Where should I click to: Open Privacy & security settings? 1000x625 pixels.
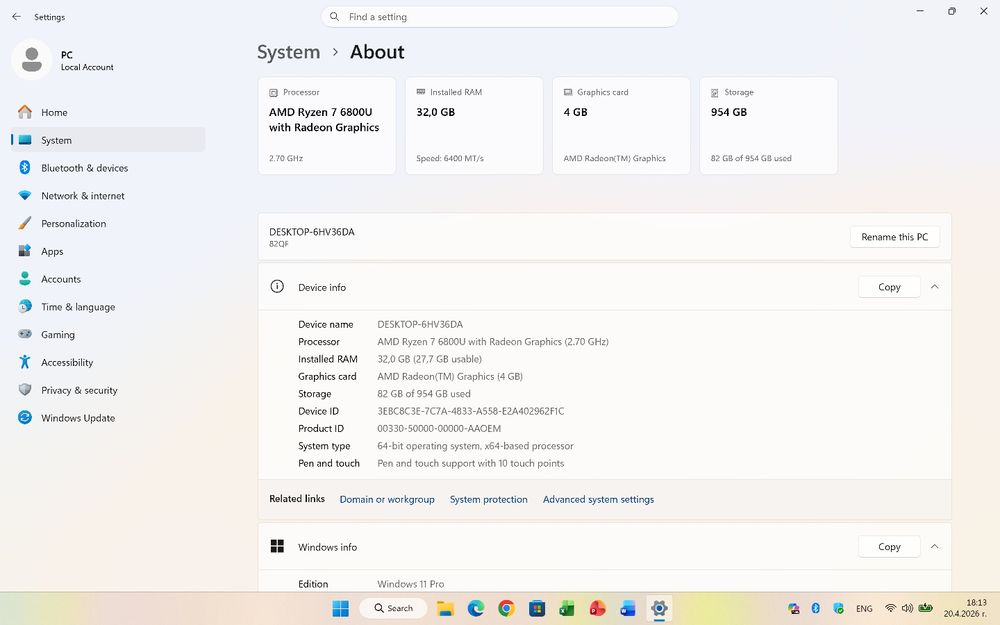(x=108, y=390)
